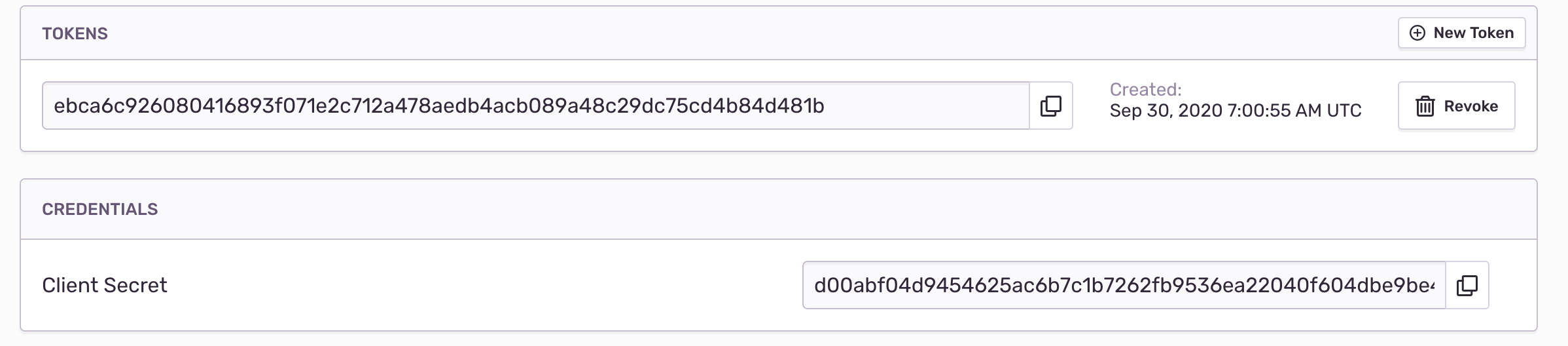
Task: Focus the Client Secret field starting with d00abf
Action: pos(1124,285)
